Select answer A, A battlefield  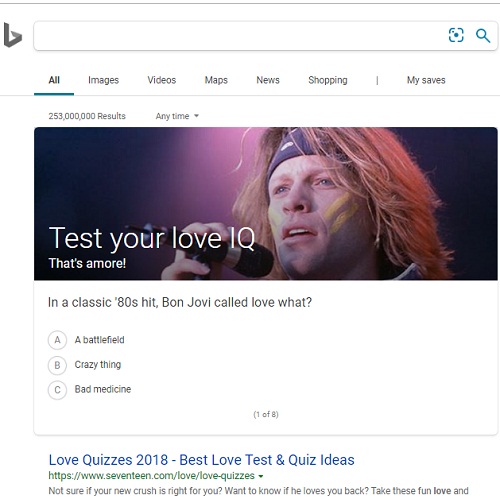click(86, 340)
